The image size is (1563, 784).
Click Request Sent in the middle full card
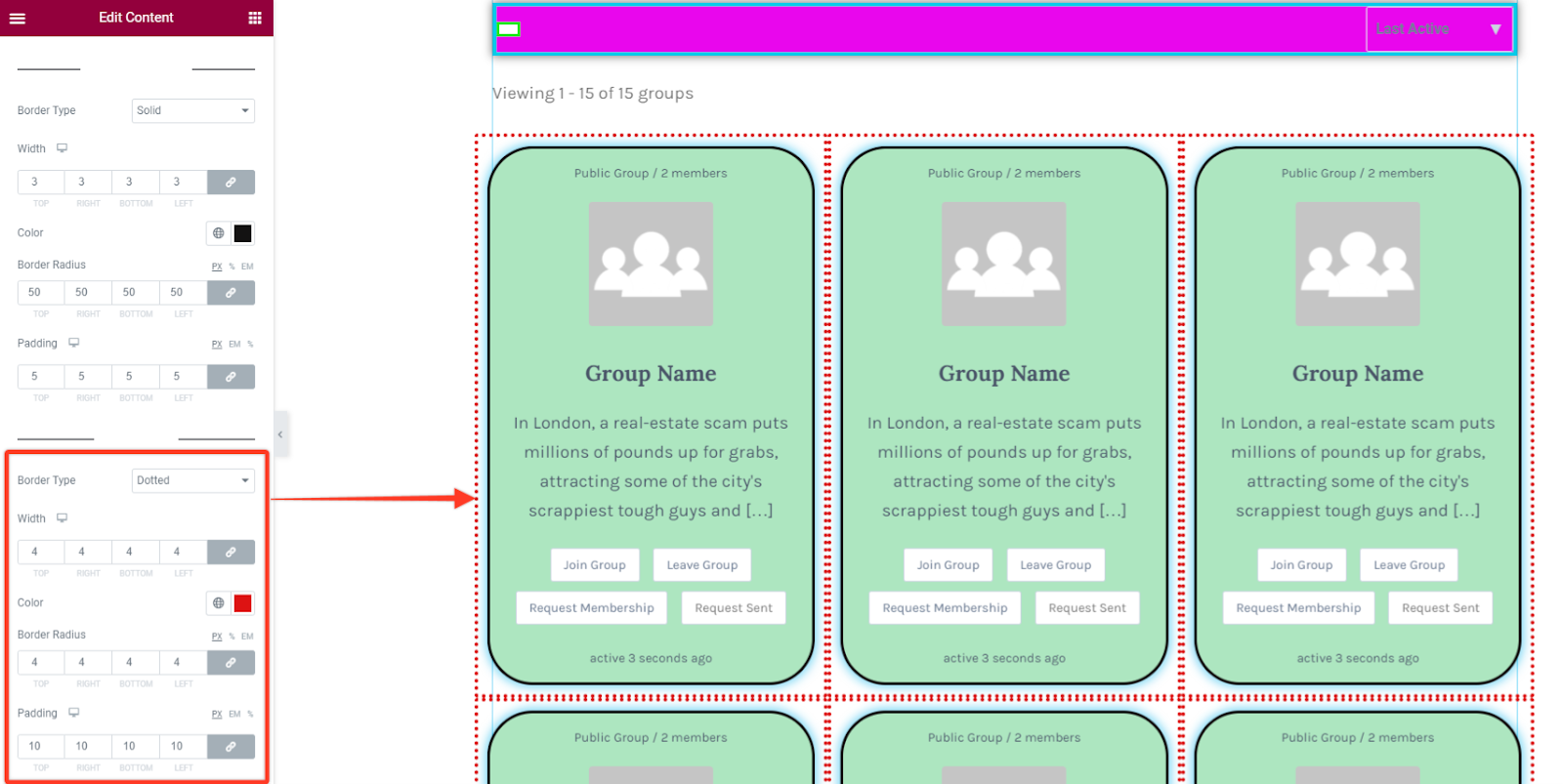pos(1087,608)
